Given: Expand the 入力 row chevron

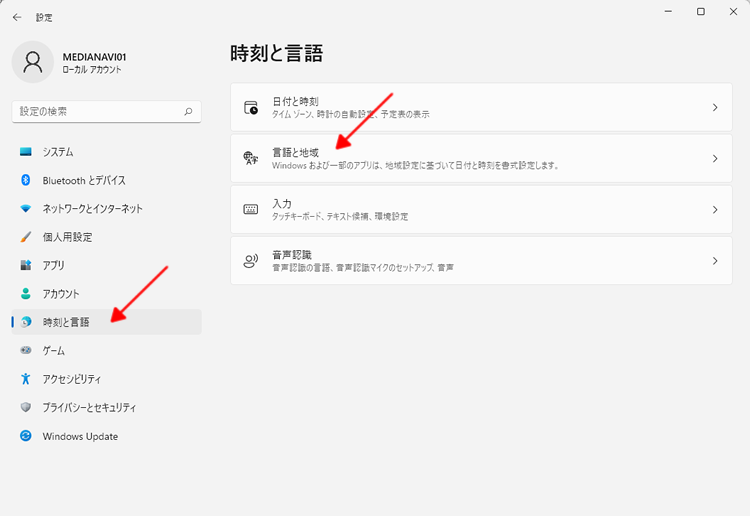Looking at the screenshot, I should (x=714, y=210).
